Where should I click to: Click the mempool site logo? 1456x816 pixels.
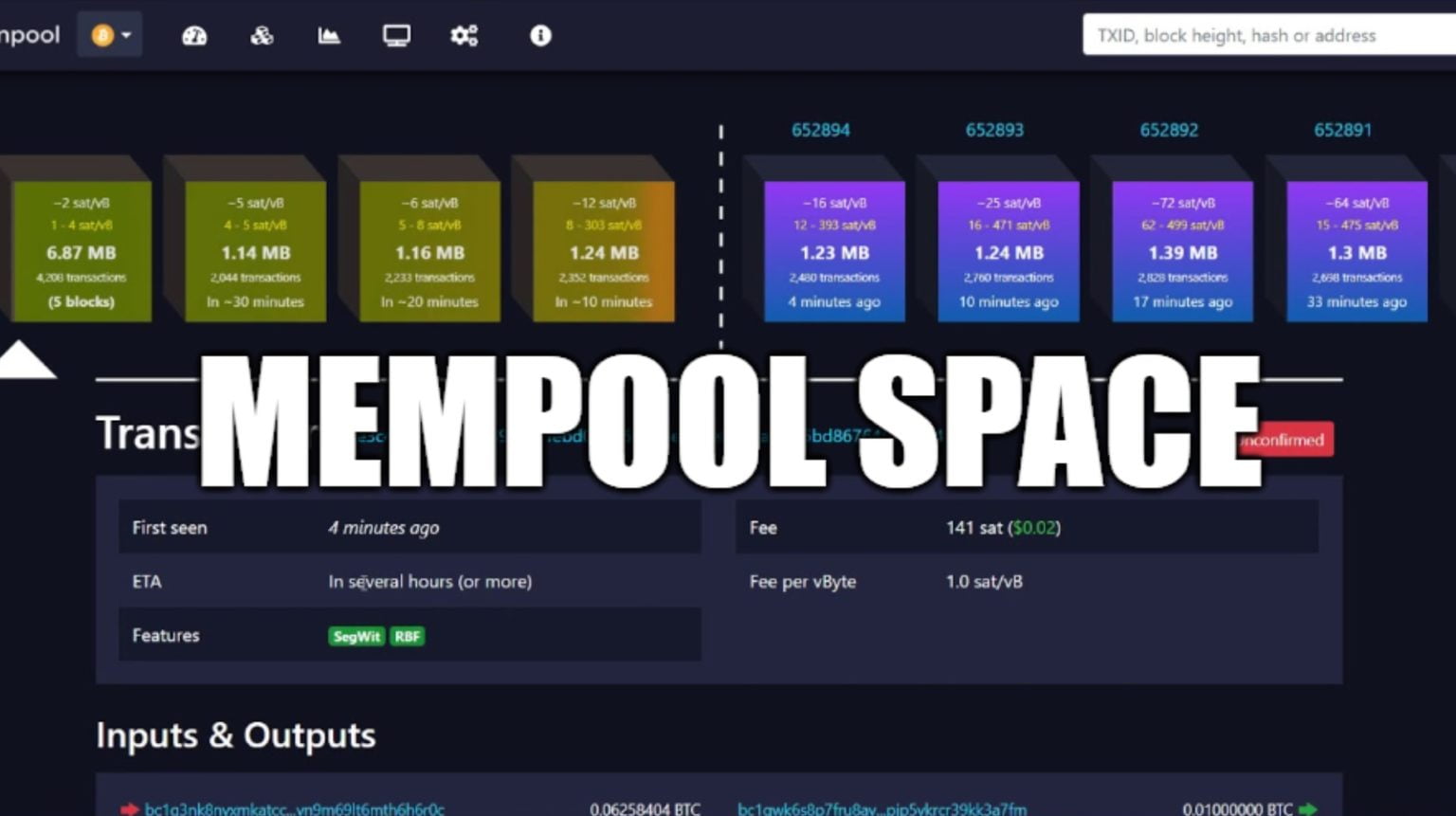pos(28,34)
